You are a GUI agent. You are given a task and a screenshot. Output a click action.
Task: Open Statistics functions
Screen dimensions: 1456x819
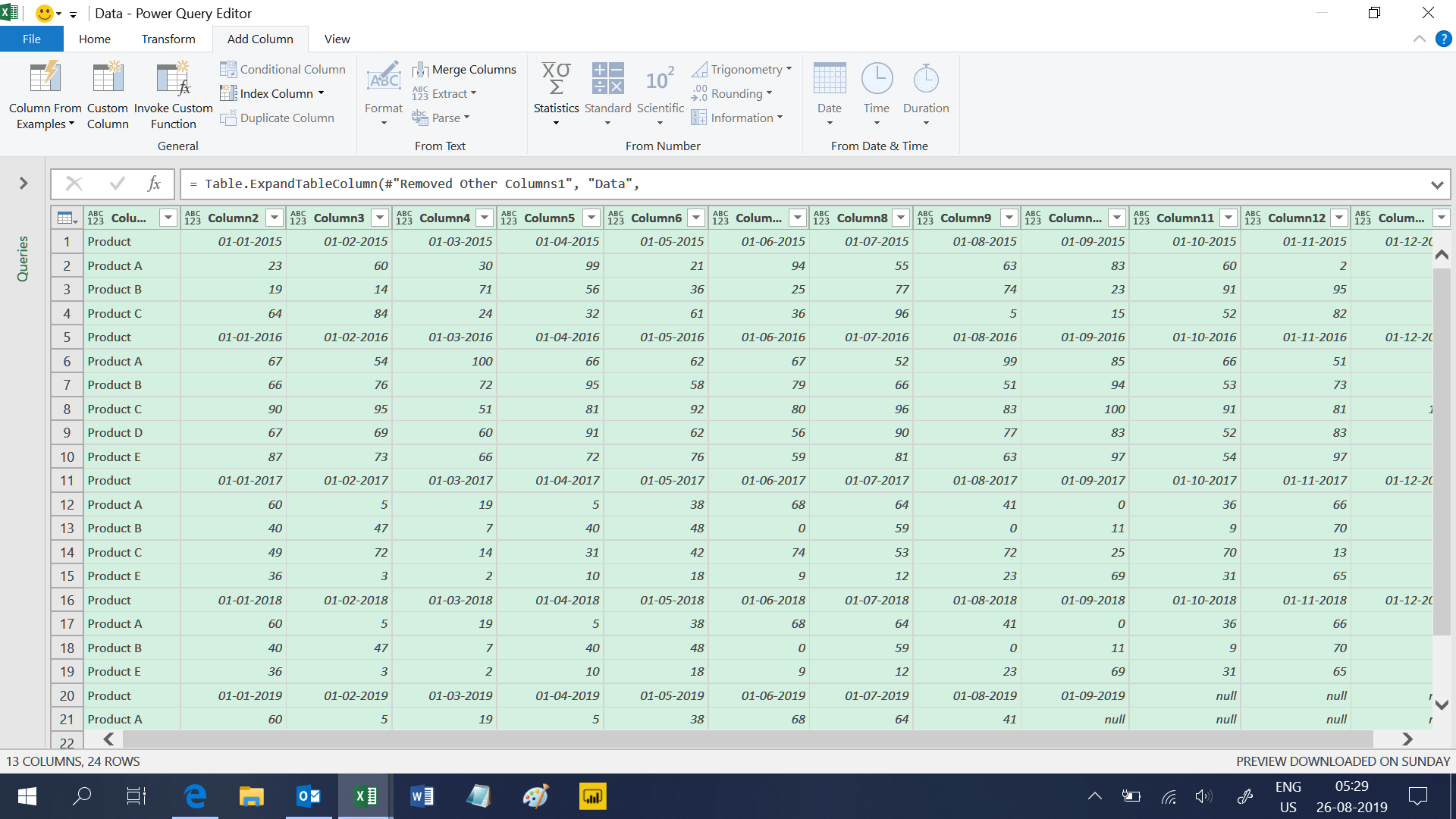pos(556,94)
